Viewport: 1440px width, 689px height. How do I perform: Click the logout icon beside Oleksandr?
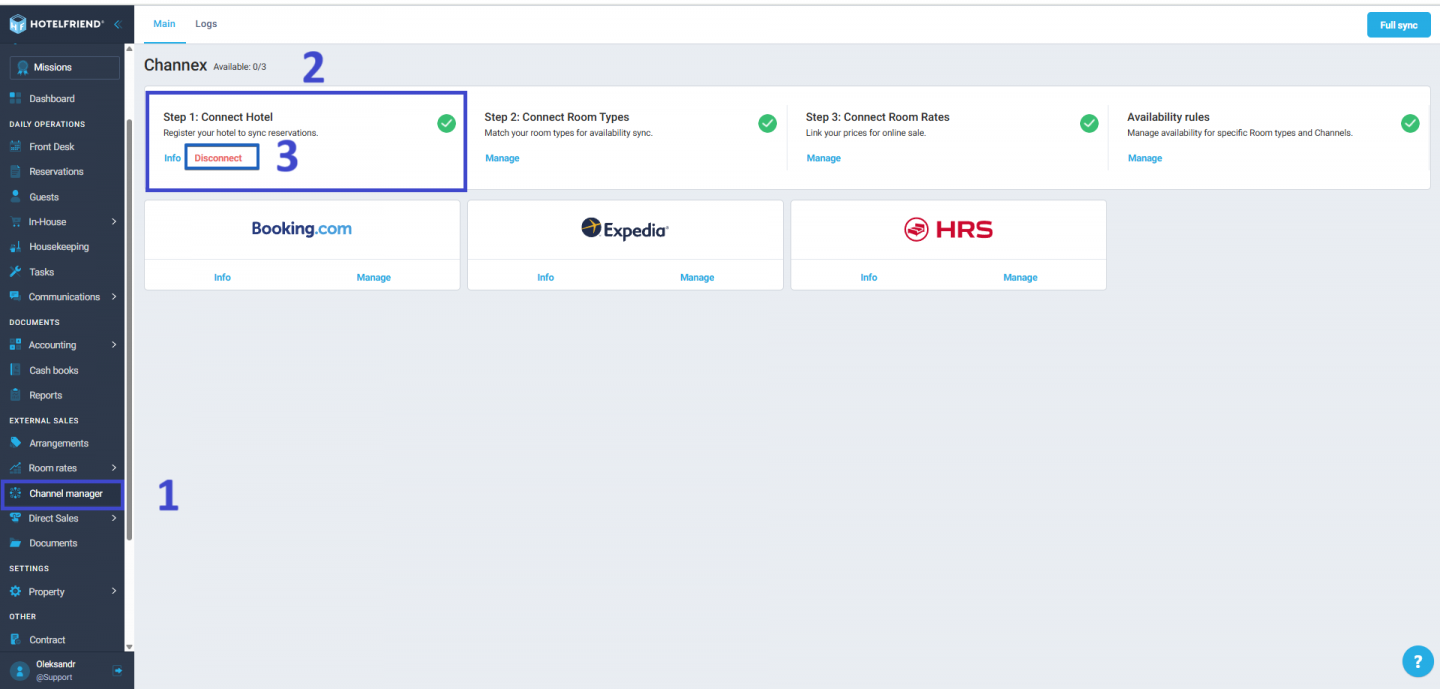point(118,670)
